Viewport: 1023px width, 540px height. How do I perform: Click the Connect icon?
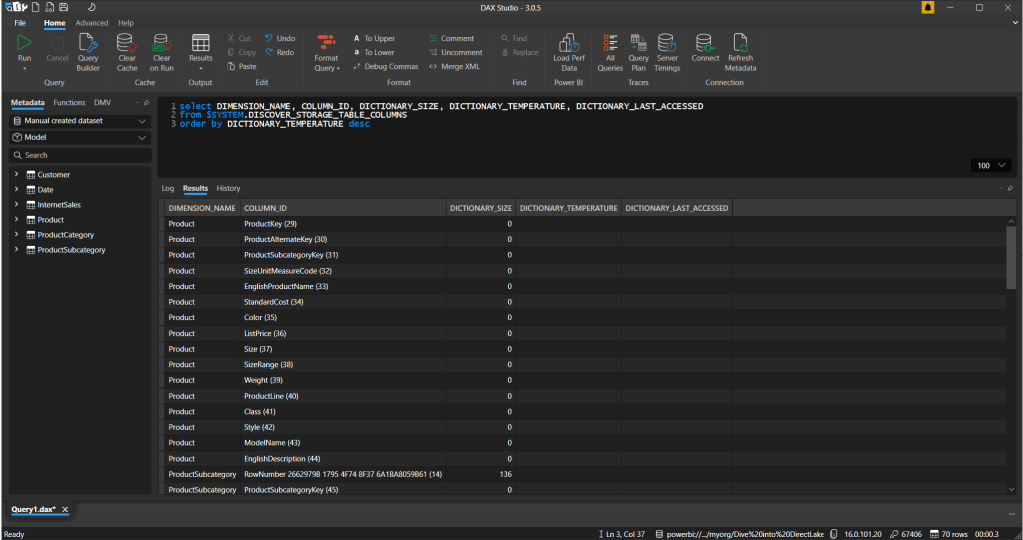(x=705, y=44)
